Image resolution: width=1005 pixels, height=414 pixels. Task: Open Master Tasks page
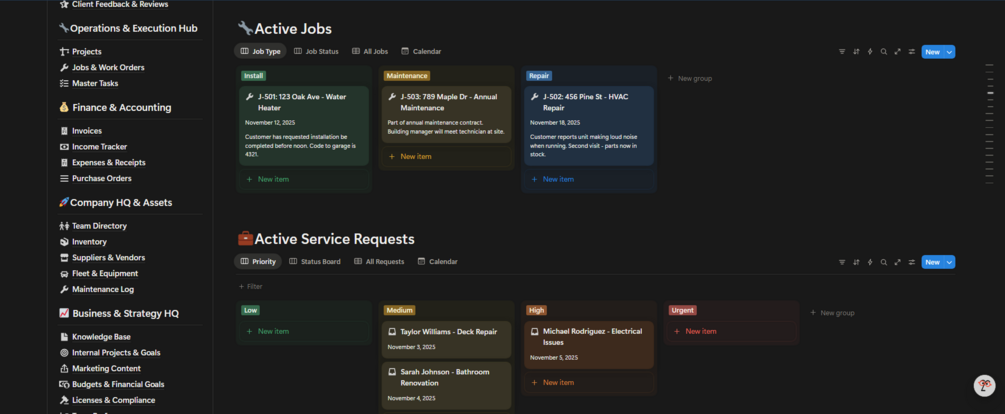(95, 83)
